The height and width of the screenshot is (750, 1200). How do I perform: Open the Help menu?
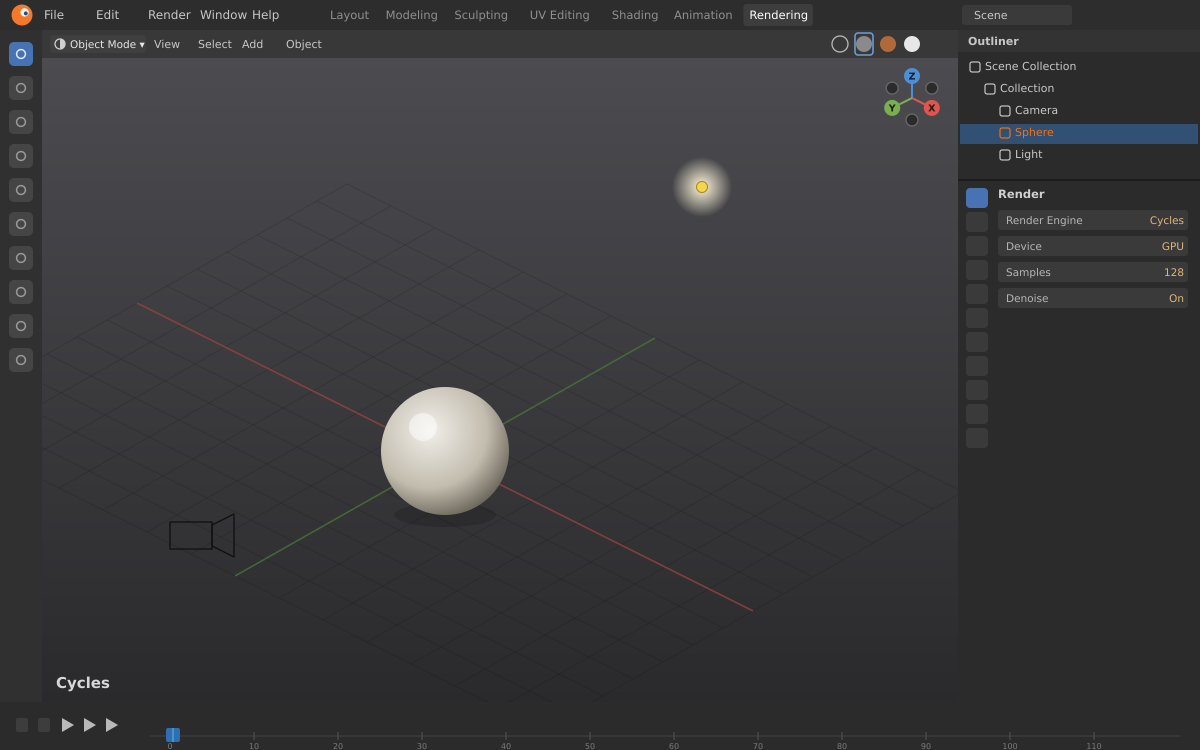click(x=265, y=15)
